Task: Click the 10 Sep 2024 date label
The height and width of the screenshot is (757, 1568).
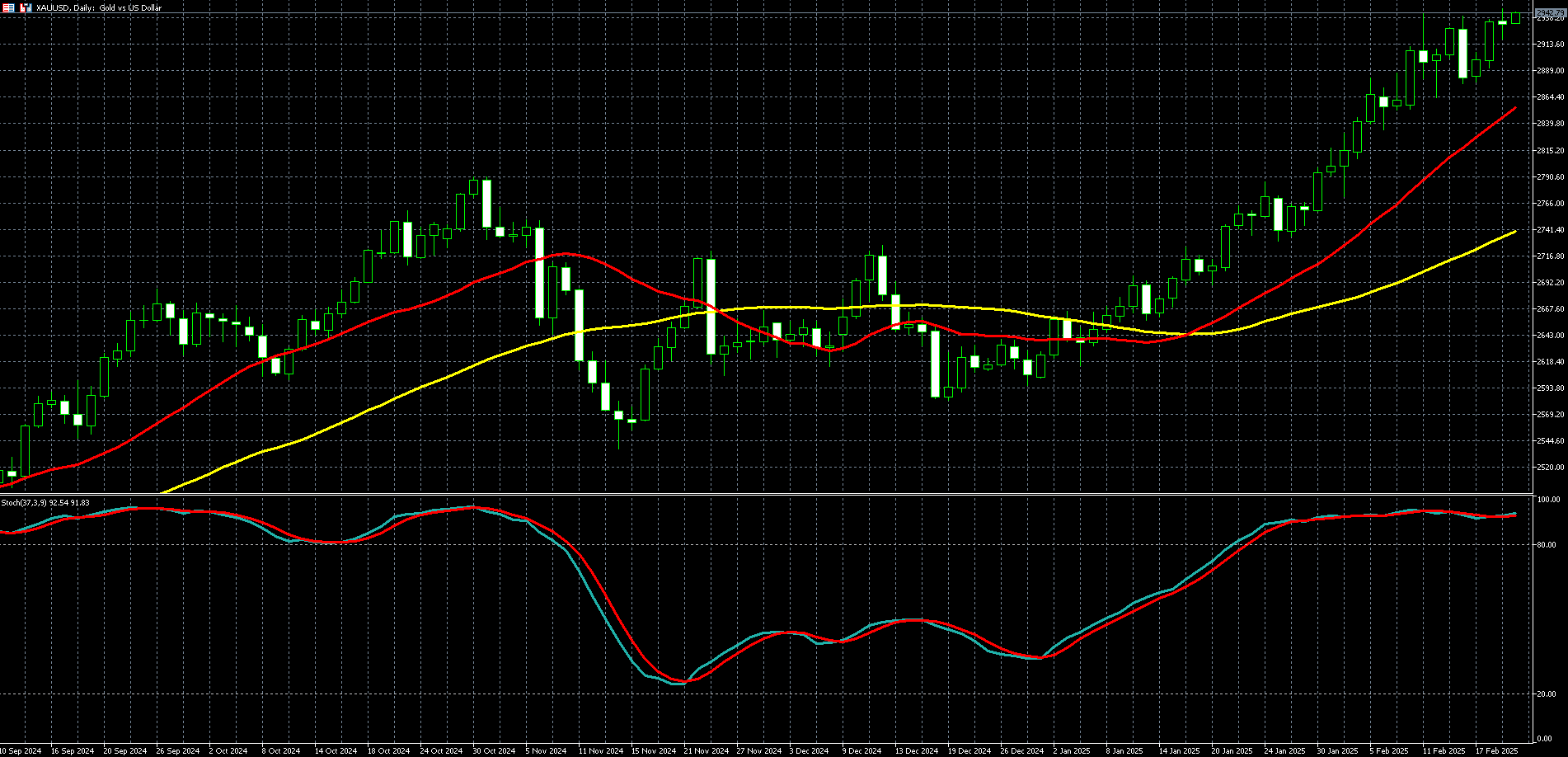Action: click(x=21, y=751)
